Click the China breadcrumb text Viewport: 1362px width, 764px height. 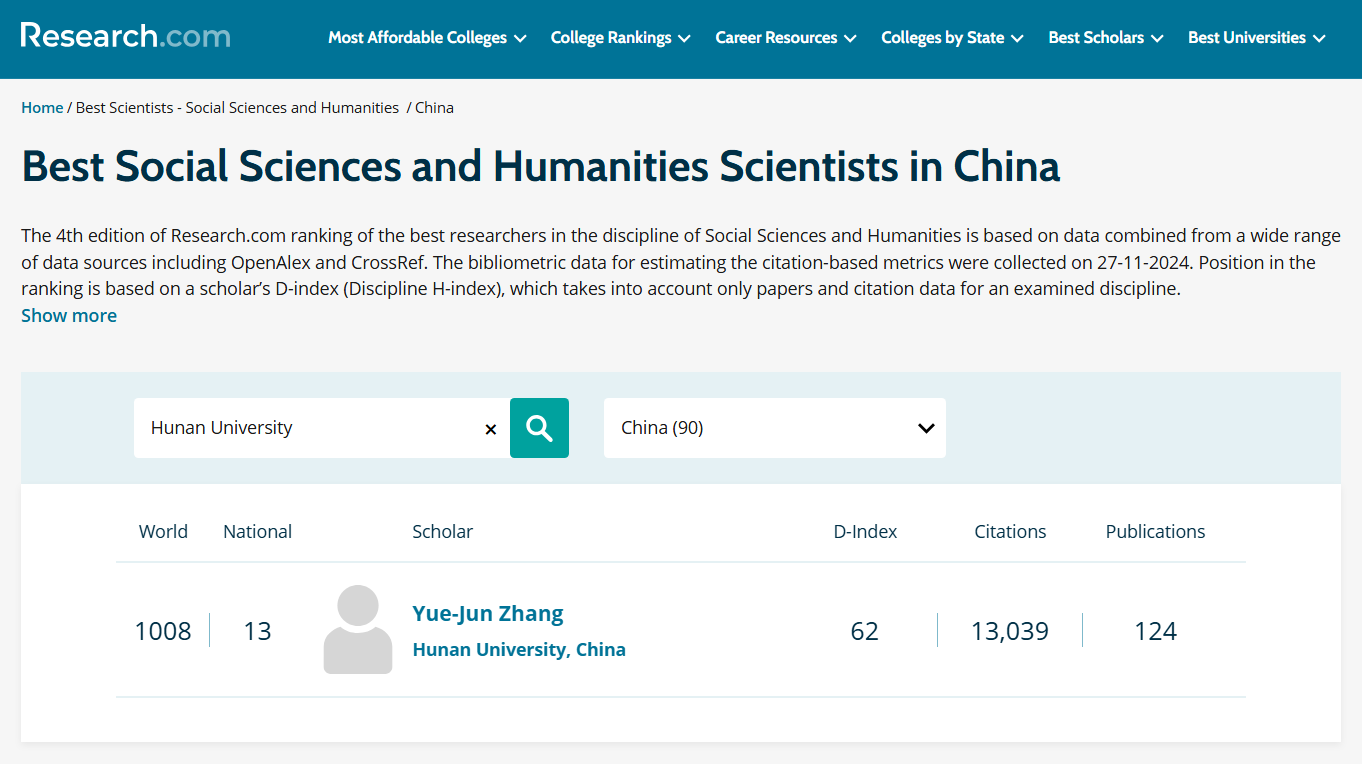pos(434,108)
